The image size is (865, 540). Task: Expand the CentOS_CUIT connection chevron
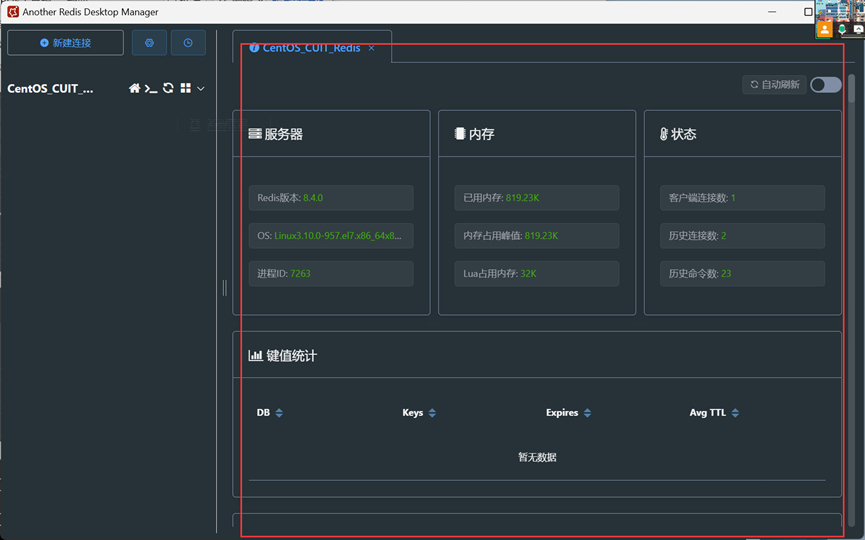pyautogui.click(x=201, y=89)
